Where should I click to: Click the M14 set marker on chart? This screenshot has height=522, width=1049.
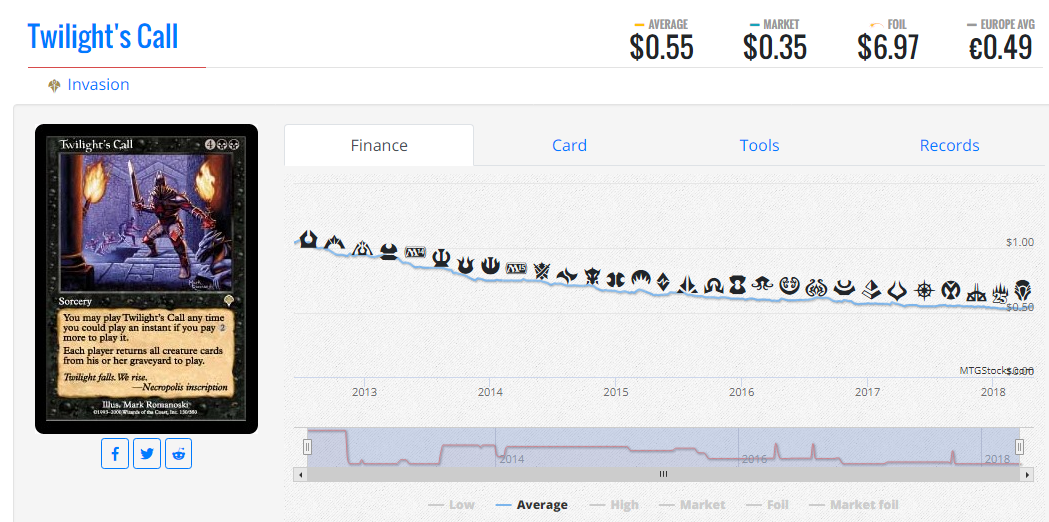click(415, 253)
